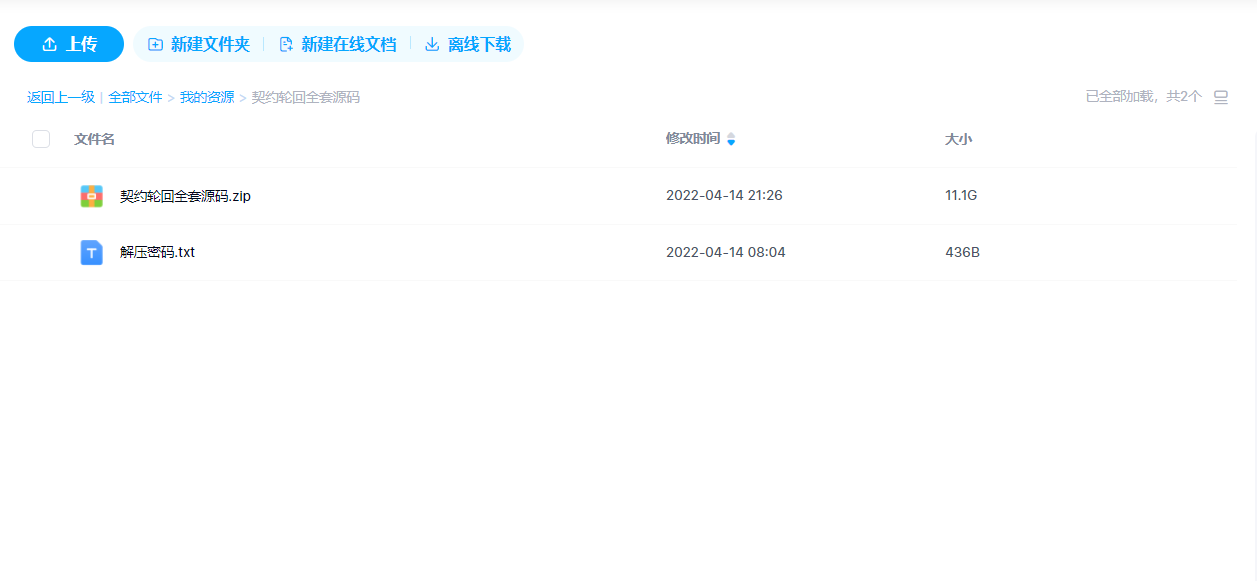This screenshot has height=581, width=1257.
Task: Click the 新建文件夹 folder-plus icon
Action: [x=155, y=44]
